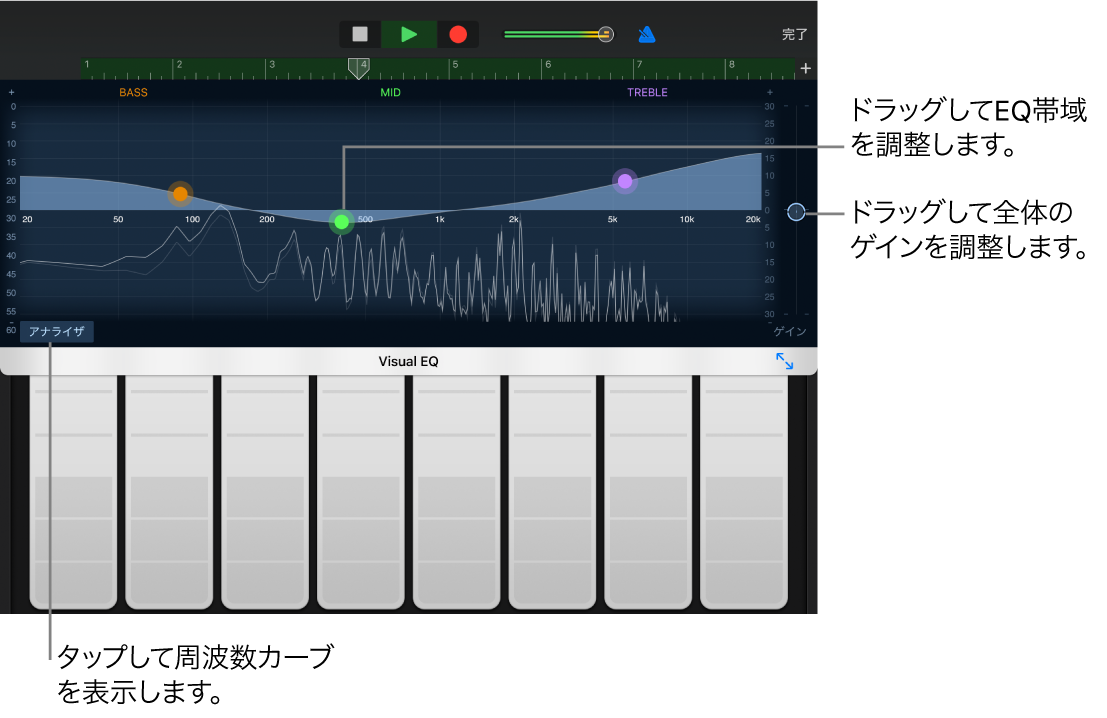
Task: Select the purple treble EQ handle
Action: point(624,181)
